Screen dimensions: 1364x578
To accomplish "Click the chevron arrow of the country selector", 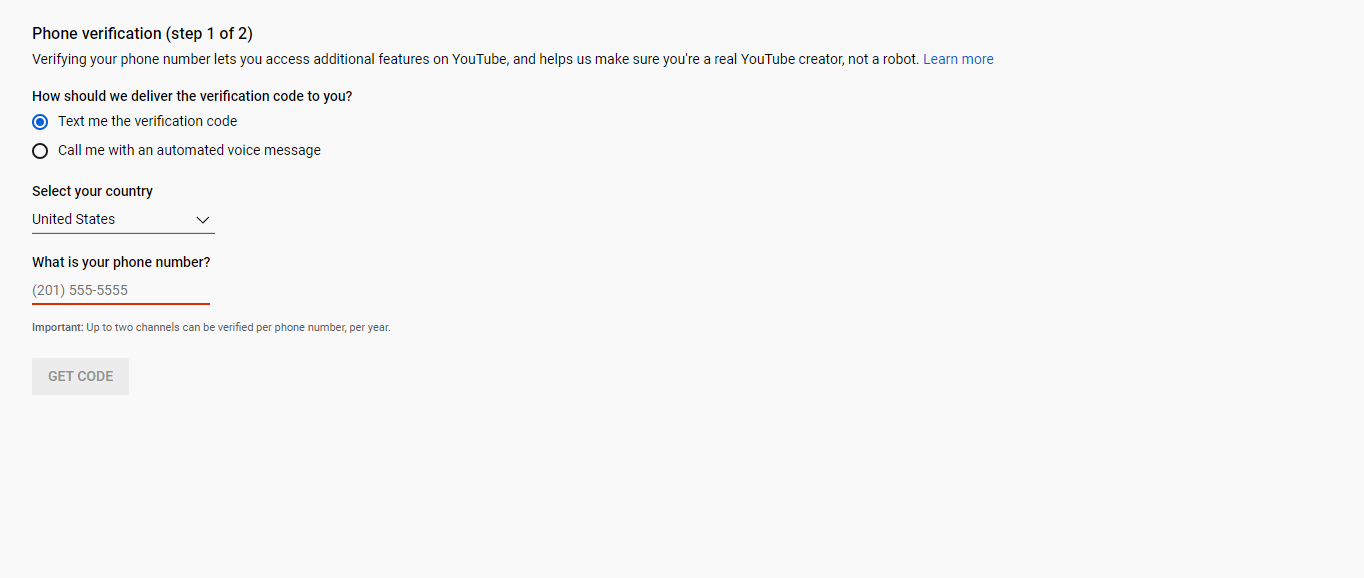I will pos(203,220).
